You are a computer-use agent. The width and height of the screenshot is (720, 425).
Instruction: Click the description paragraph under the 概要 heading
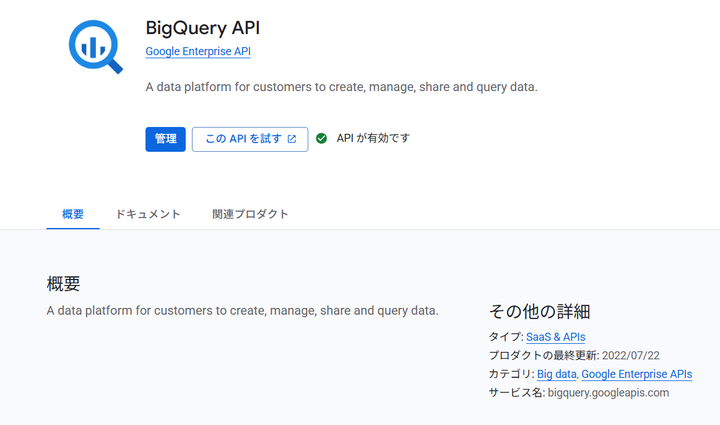242,311
